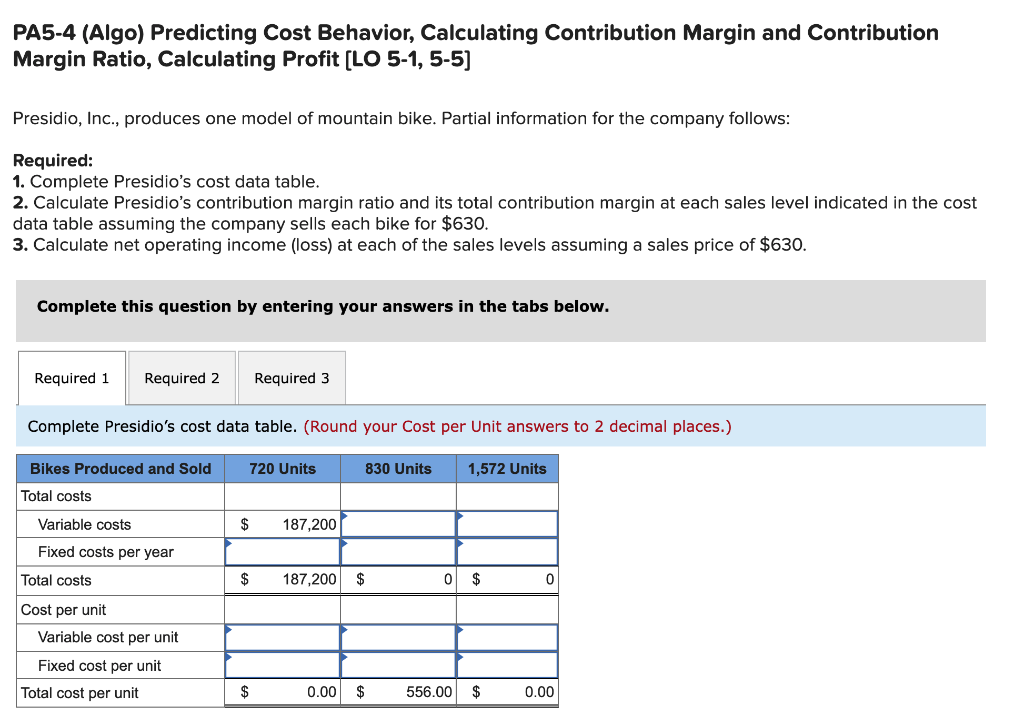Click the variable costs cell for 830 Units
This screenshot has width=1024, height=715.
[398, 523]
